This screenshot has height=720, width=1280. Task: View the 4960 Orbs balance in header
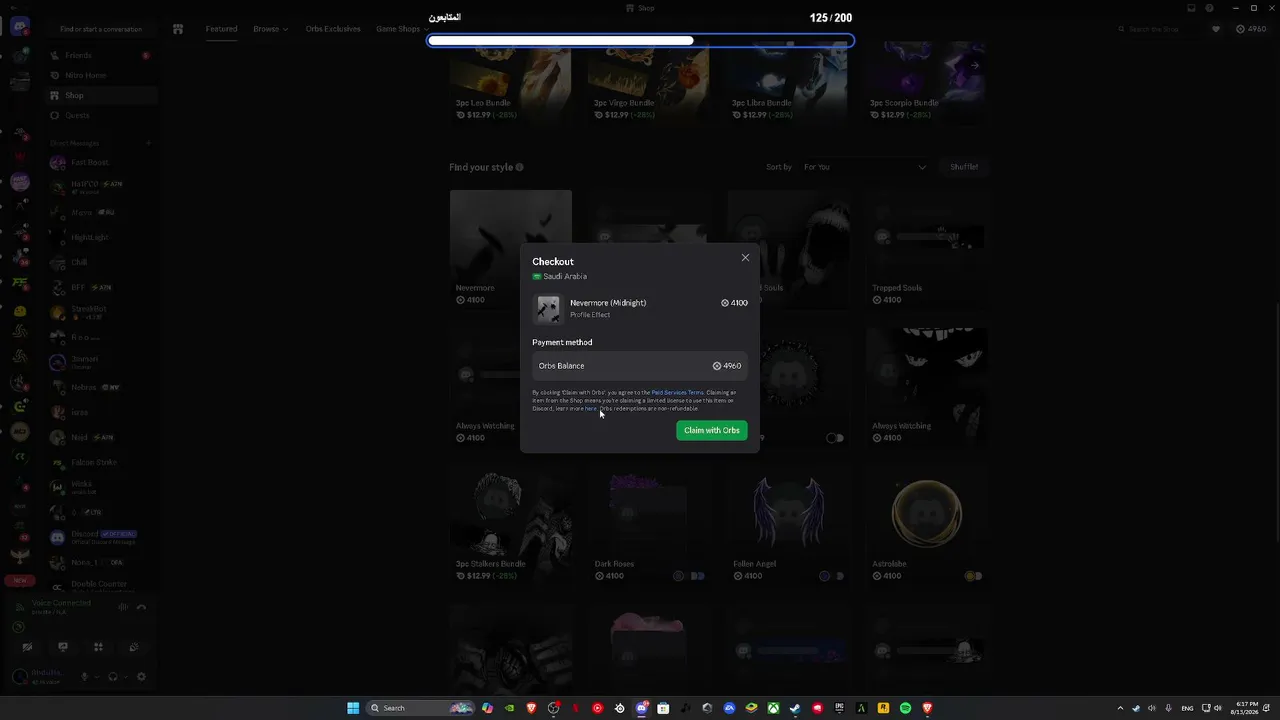point(1253,29)
